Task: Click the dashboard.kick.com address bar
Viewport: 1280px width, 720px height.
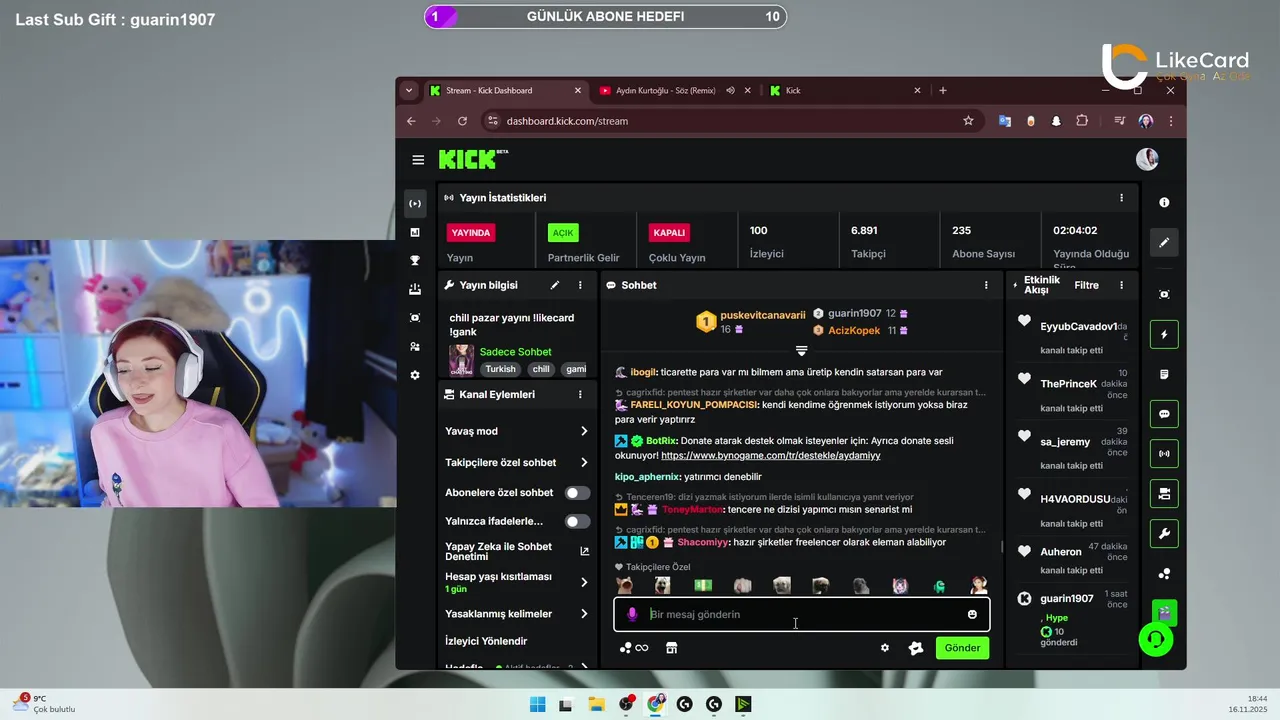Action: tap(730, 121)
